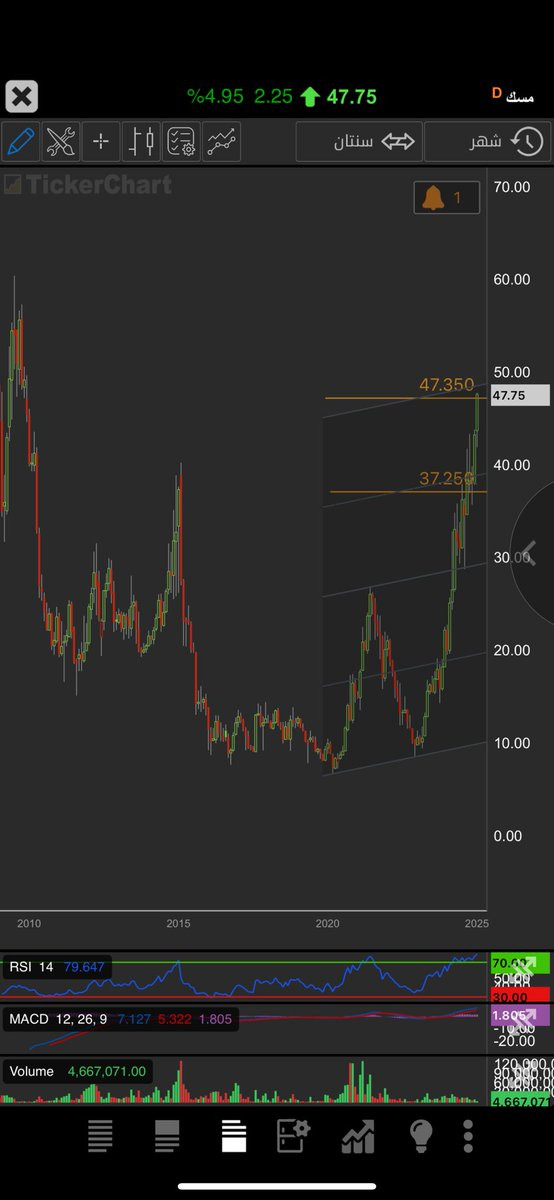Viewport: 554px width, 1200px height.
Task: Change the candlestick chart type
Action: tap(141, 142)
